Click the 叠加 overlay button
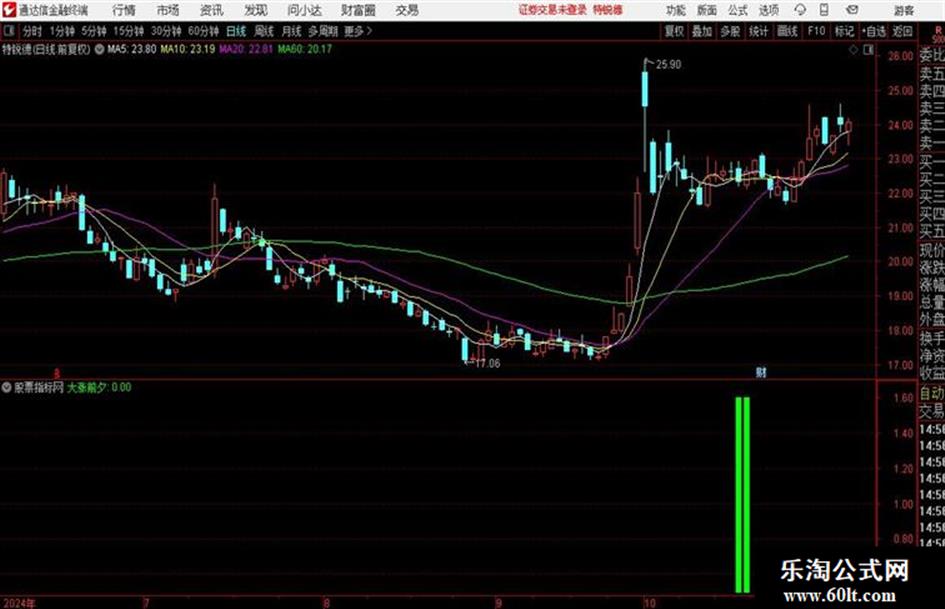Image resolution: width=945 pixels, height=609 pixels. [702, 31]
